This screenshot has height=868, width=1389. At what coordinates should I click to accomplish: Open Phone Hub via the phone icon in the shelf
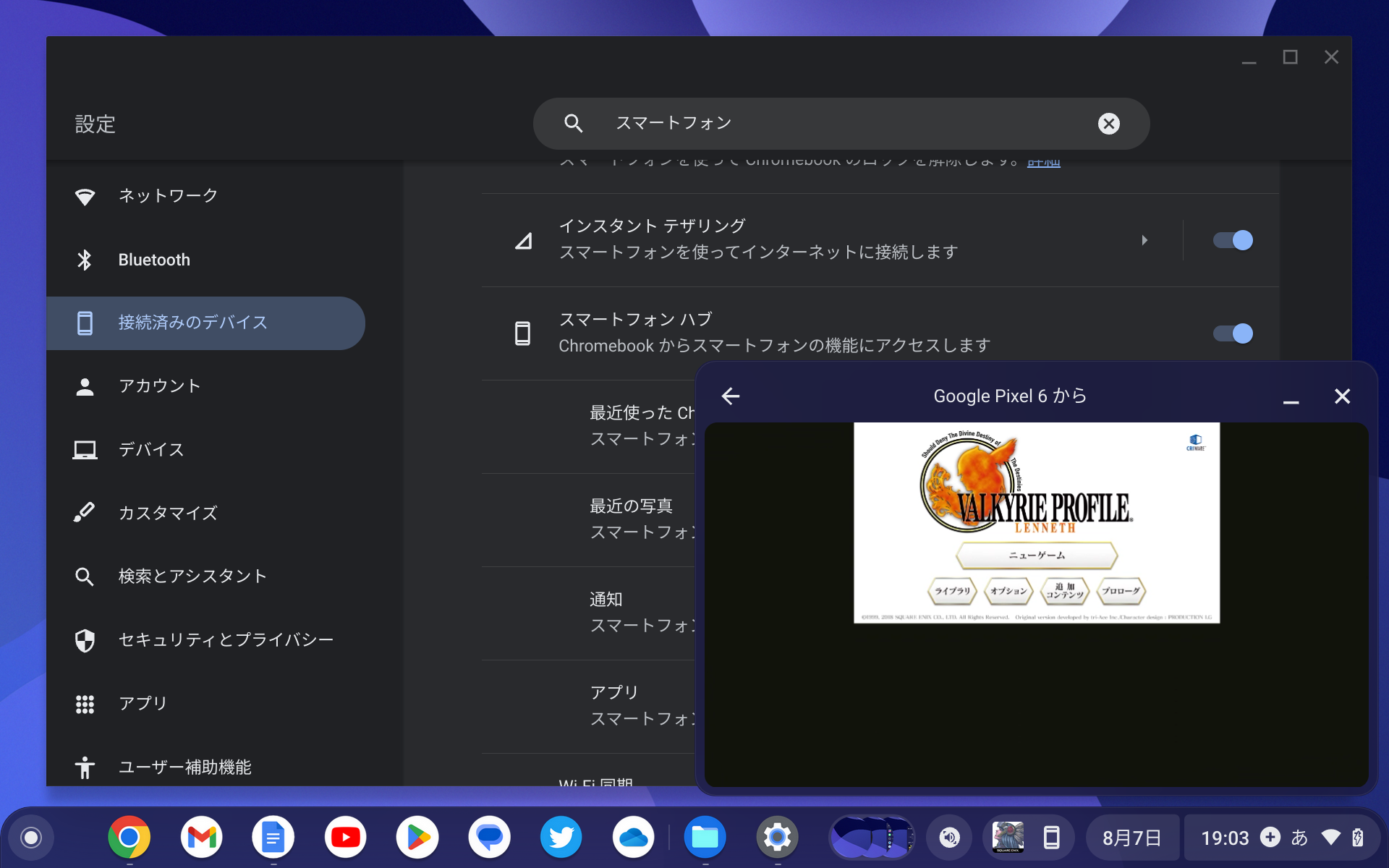(1050, 837)
